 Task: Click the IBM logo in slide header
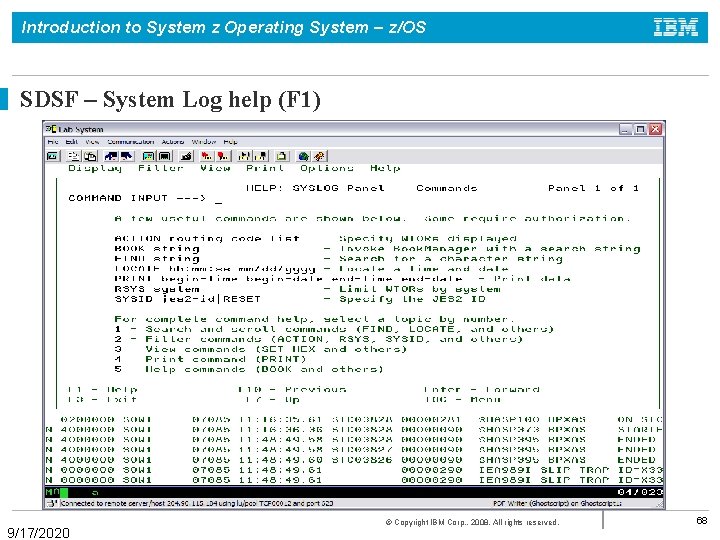click(676, 27)
